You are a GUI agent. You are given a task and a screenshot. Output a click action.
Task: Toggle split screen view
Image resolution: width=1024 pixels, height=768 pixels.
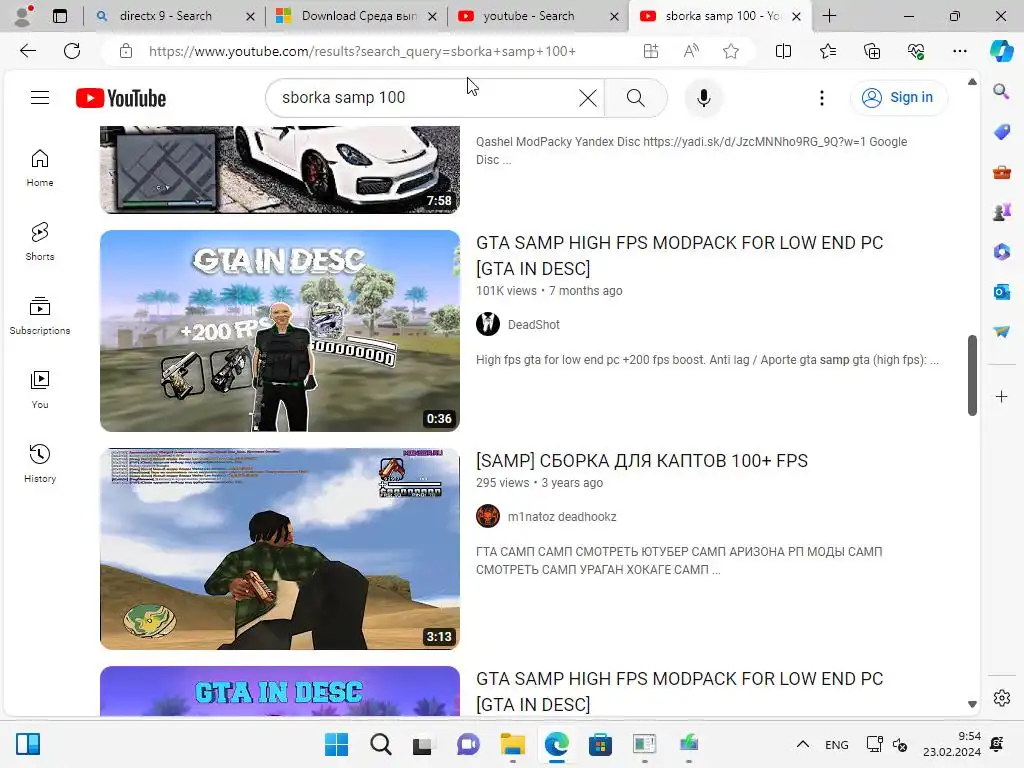783,51
